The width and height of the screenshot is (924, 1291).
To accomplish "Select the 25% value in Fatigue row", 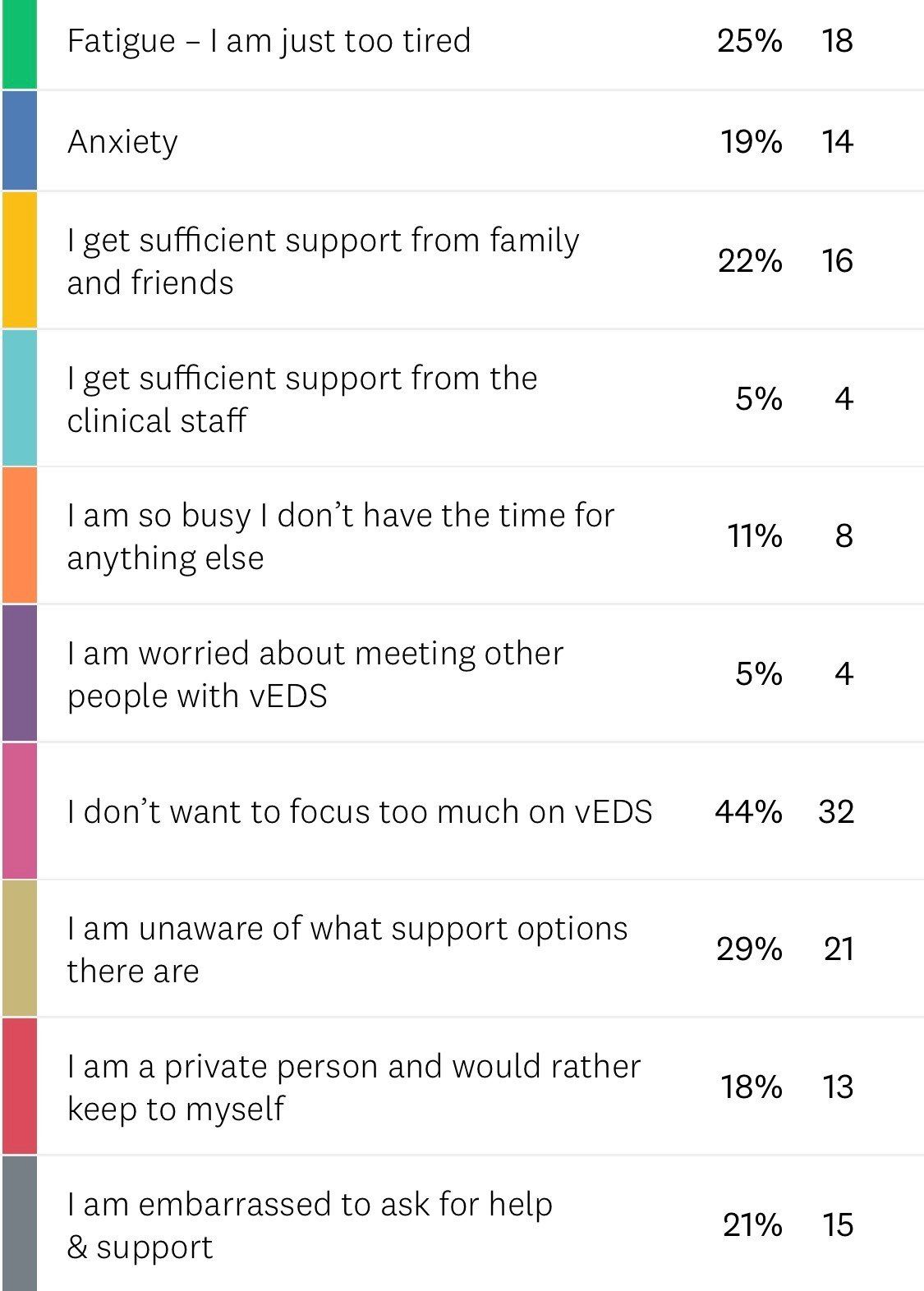I will [749, 40].
